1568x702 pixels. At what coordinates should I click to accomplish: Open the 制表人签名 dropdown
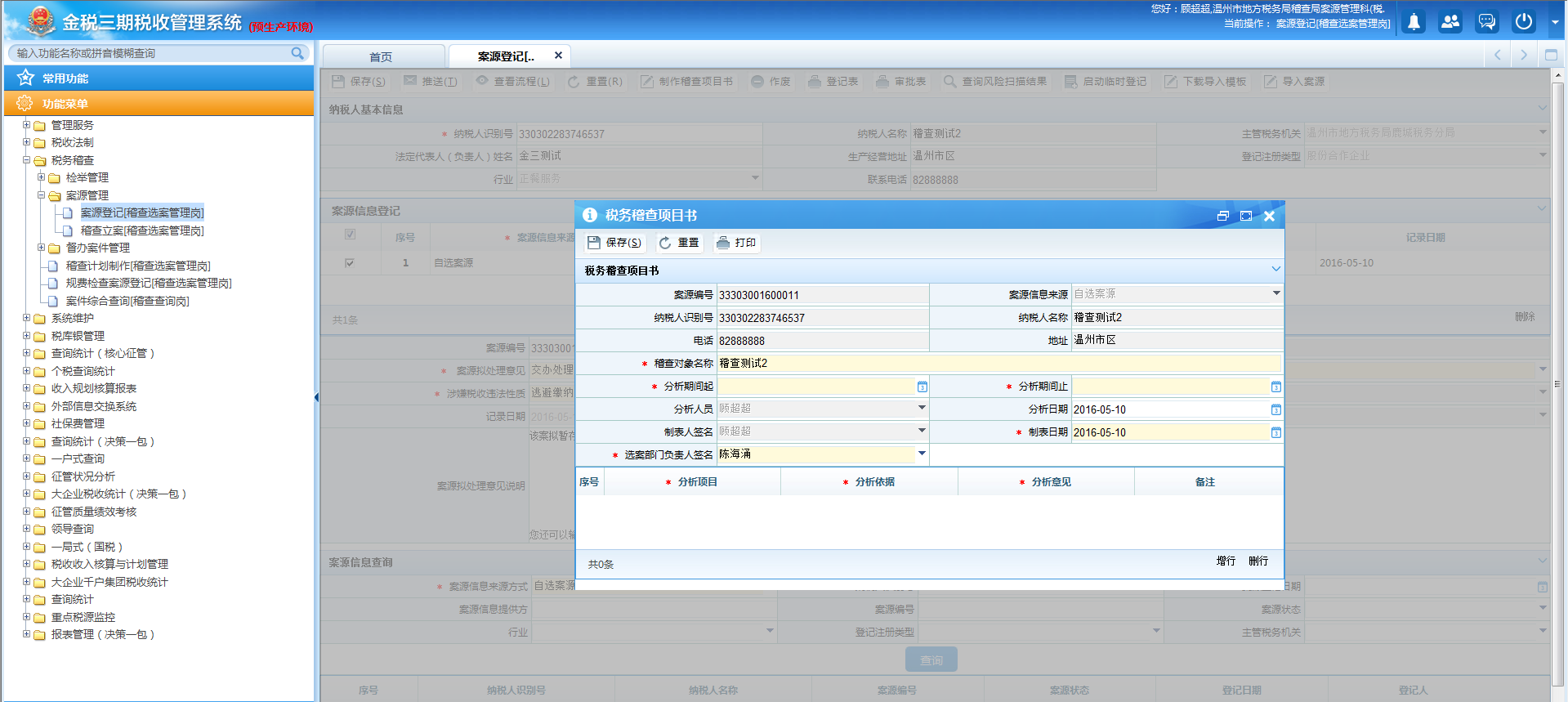point(922,431)
